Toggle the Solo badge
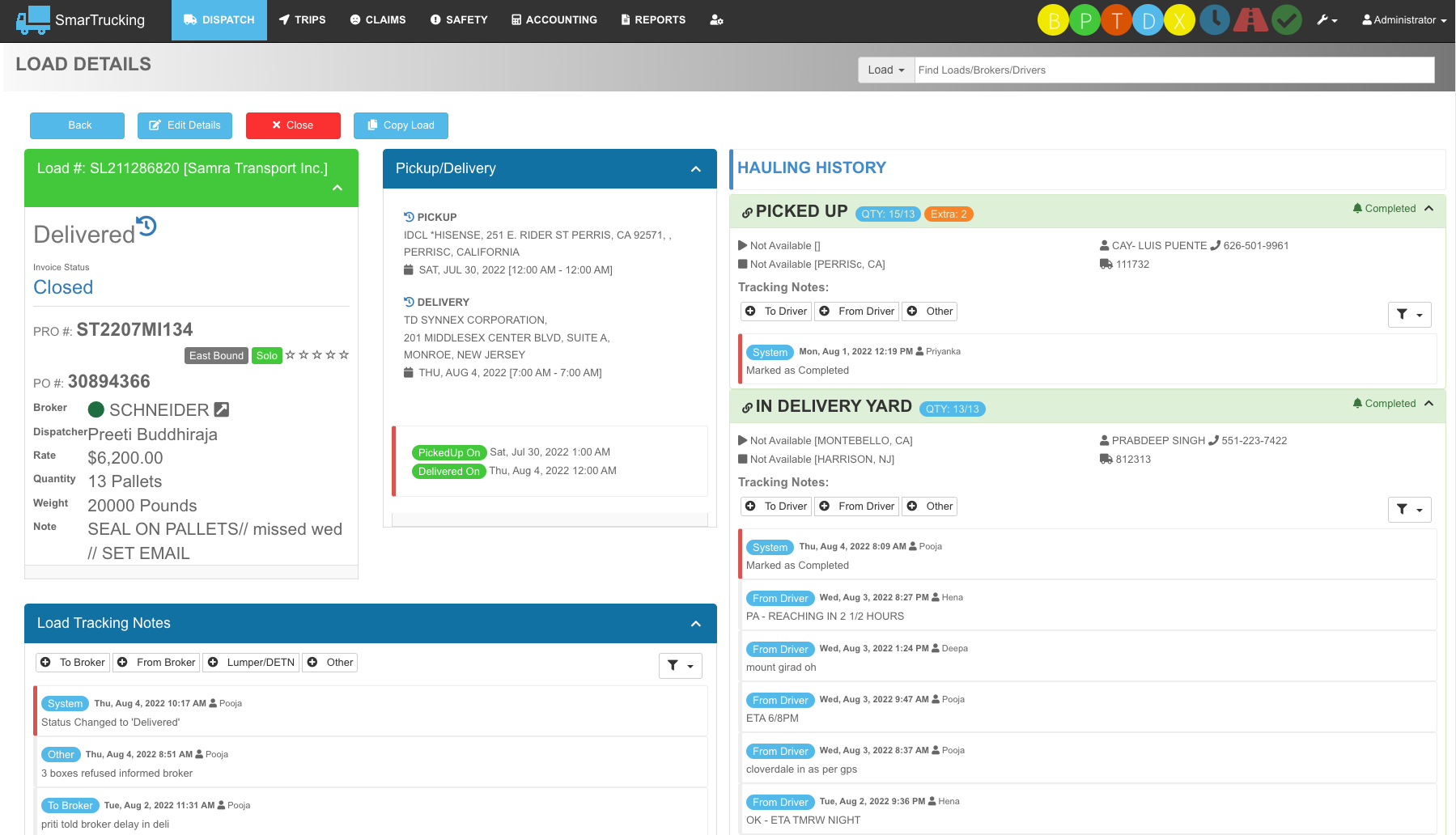The height and width of the screenshot is (835, 1456). click(266, 356)
